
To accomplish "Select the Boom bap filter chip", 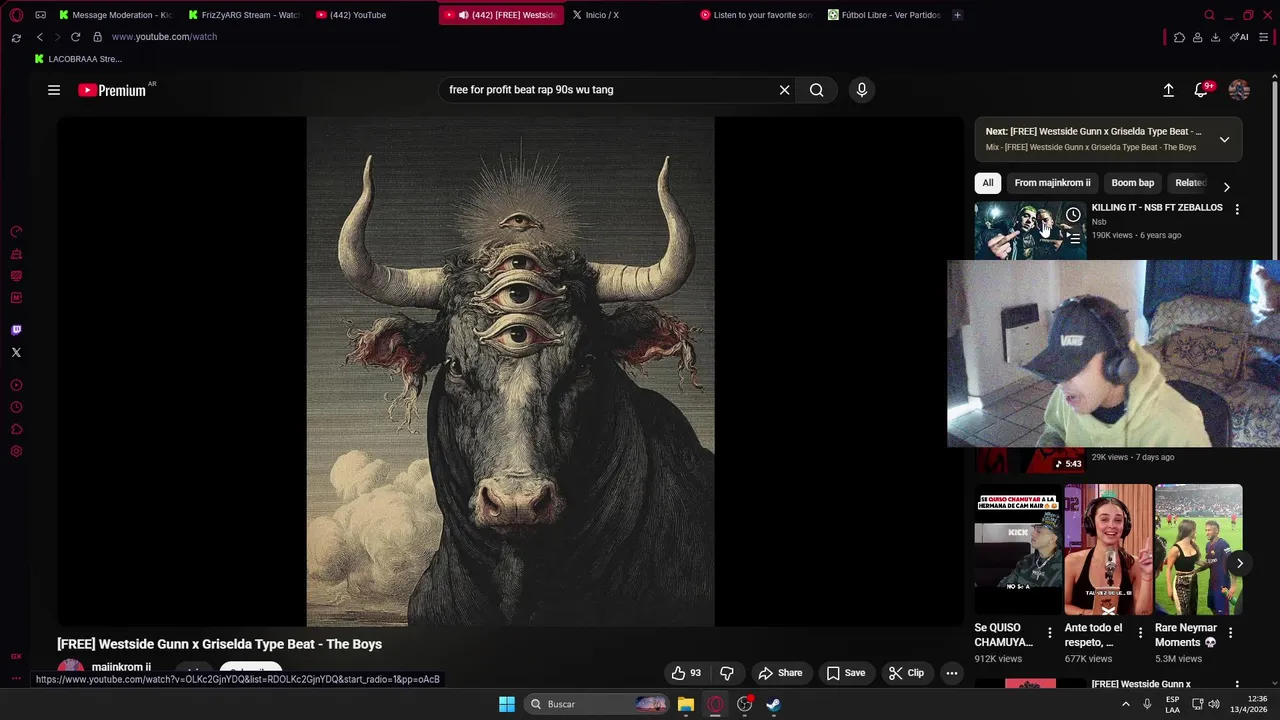I will (x=1133, y=183).
